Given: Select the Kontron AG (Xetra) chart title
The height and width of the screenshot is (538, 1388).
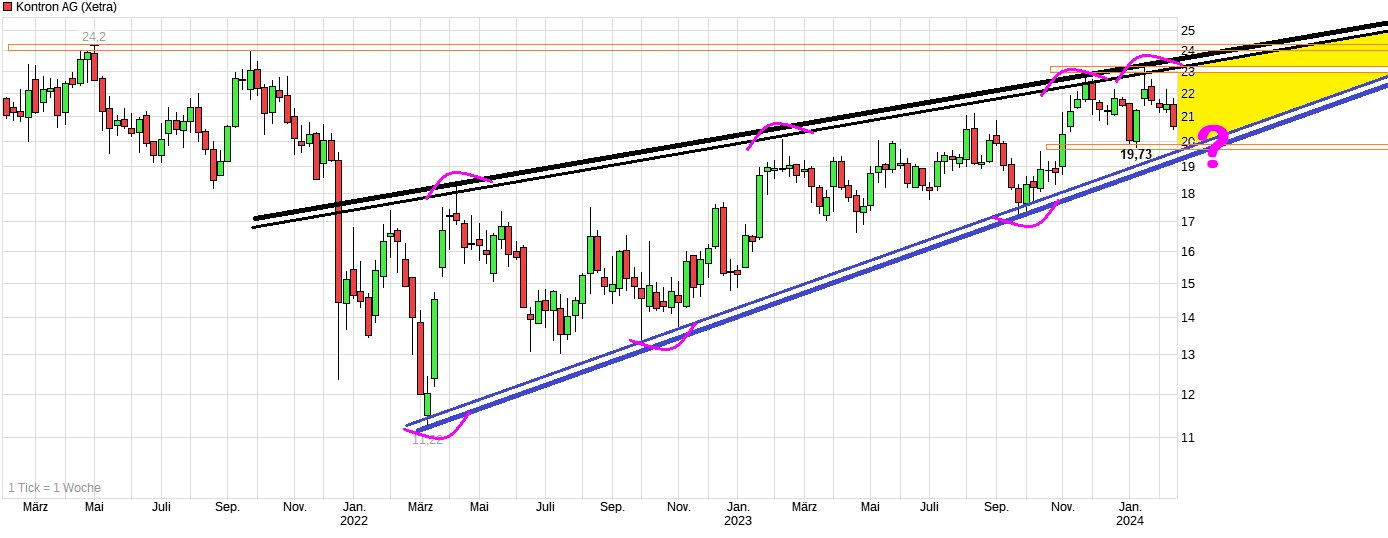Looking at the screenshot, I should [66, 7].
